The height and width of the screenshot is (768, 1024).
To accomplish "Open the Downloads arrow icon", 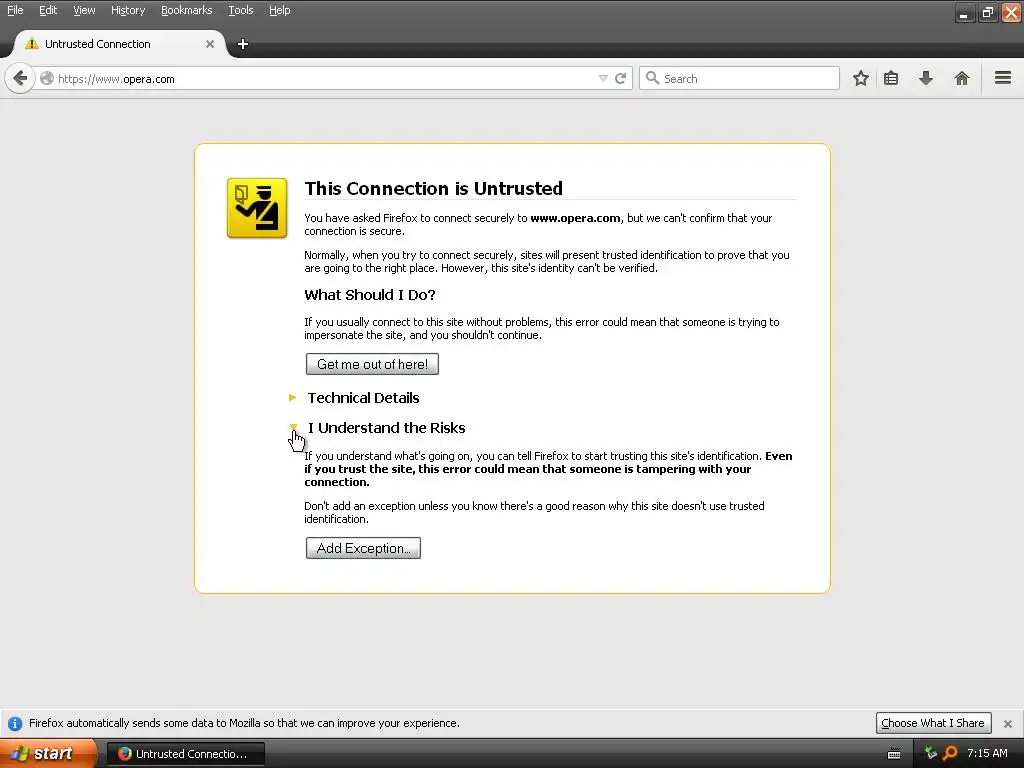I will (926, 78).
